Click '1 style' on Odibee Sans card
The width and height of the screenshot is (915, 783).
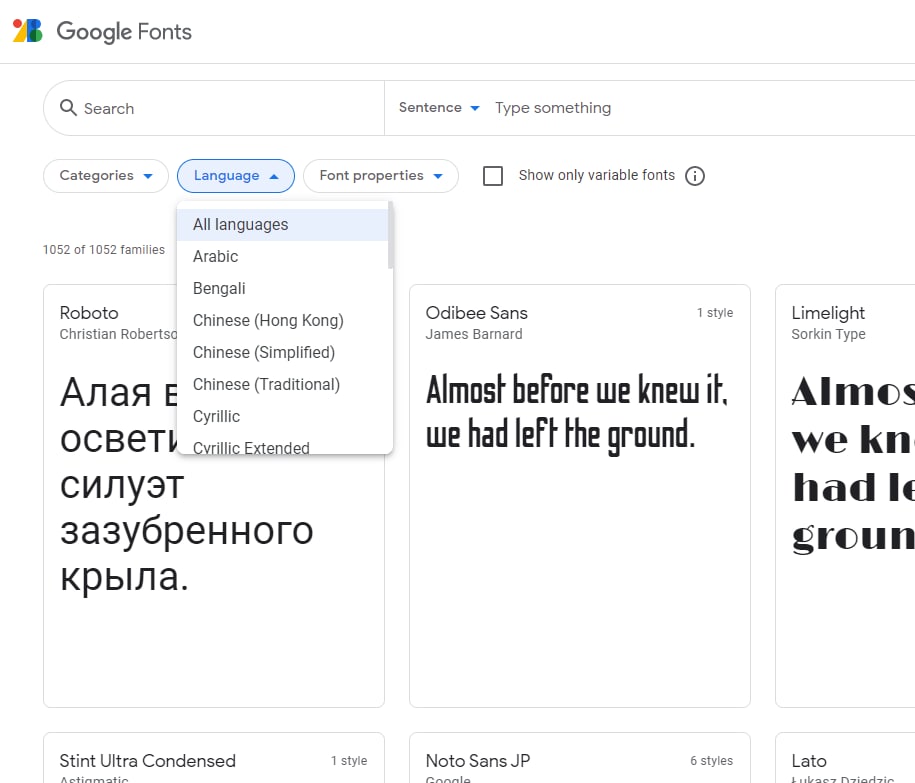(x=715, y=313)
